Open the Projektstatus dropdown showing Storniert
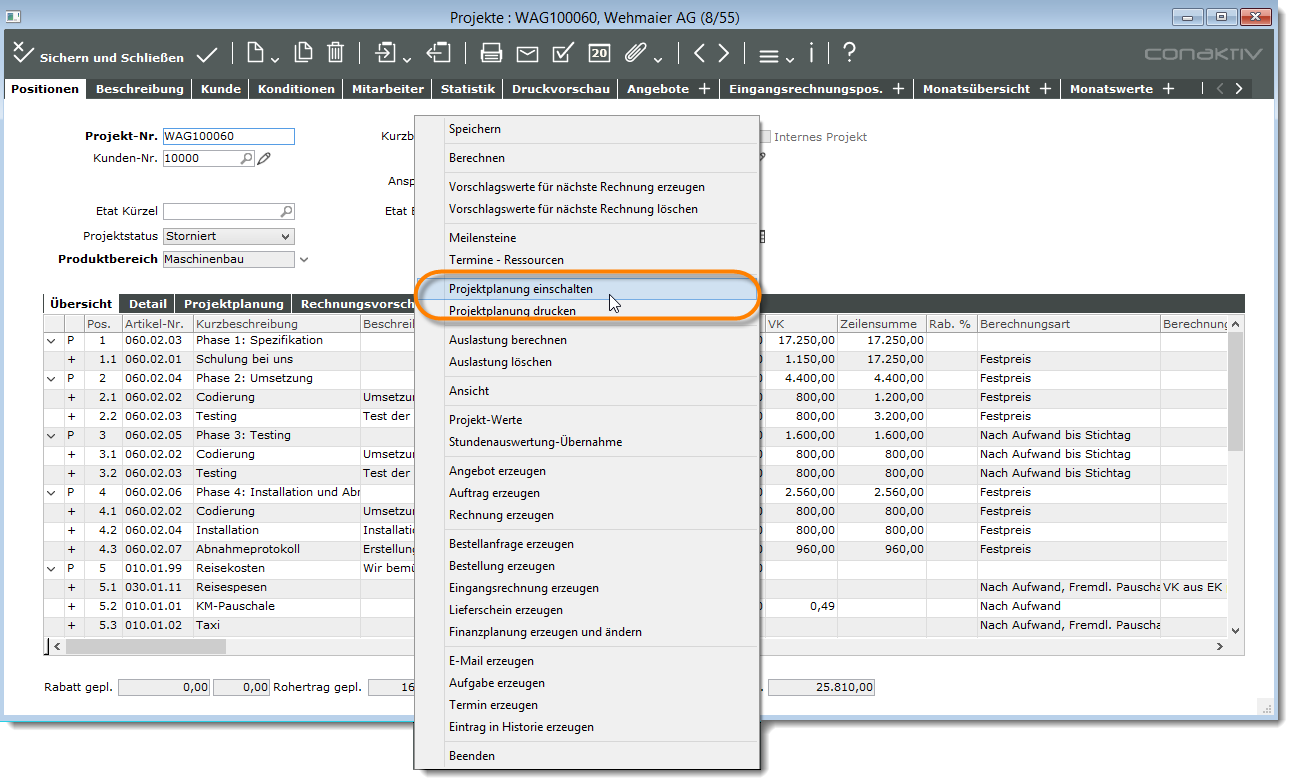1292x779 pixels. 285,237
